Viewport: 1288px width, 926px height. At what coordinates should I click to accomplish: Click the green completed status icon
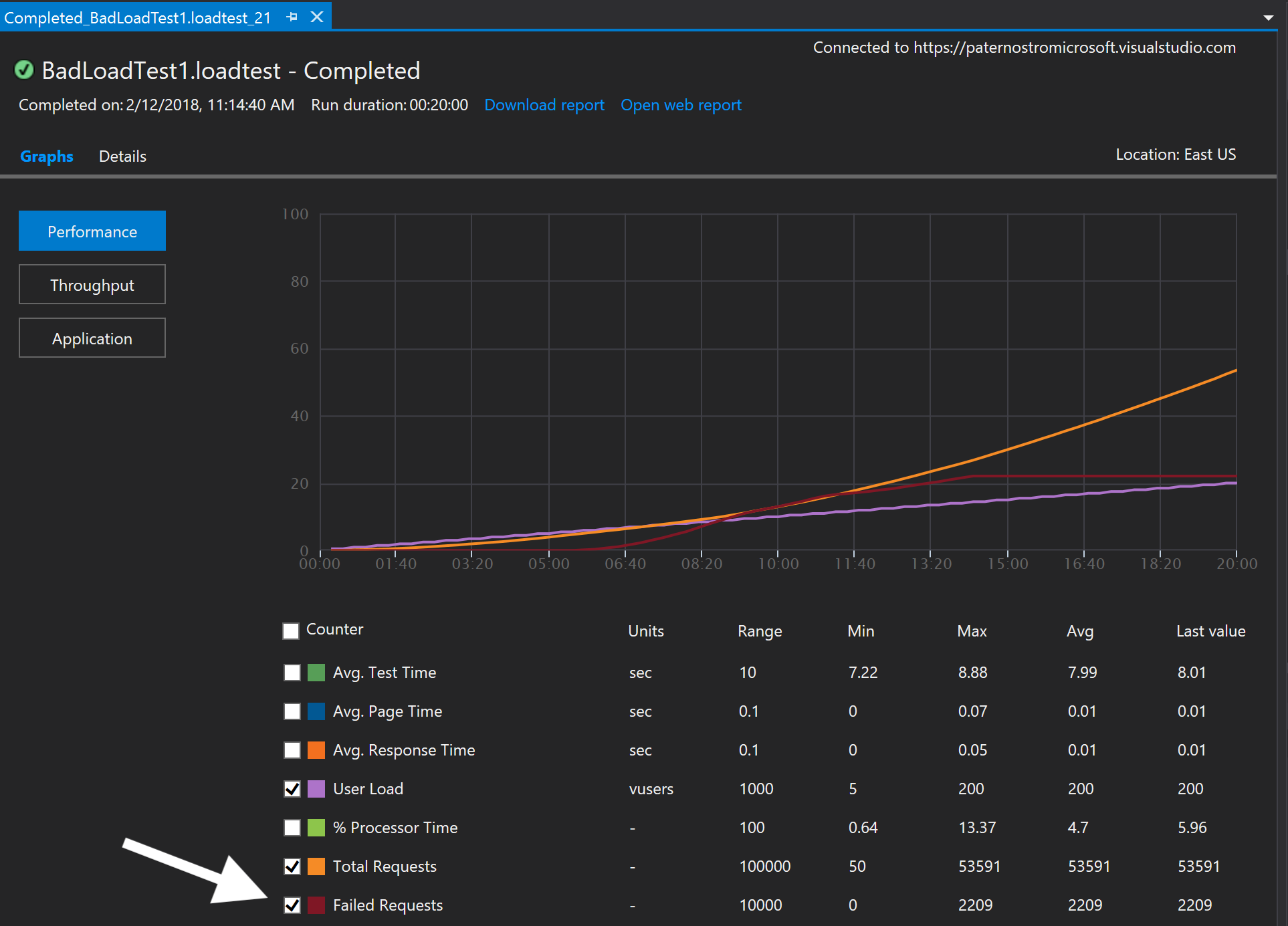tap(24, 70)
